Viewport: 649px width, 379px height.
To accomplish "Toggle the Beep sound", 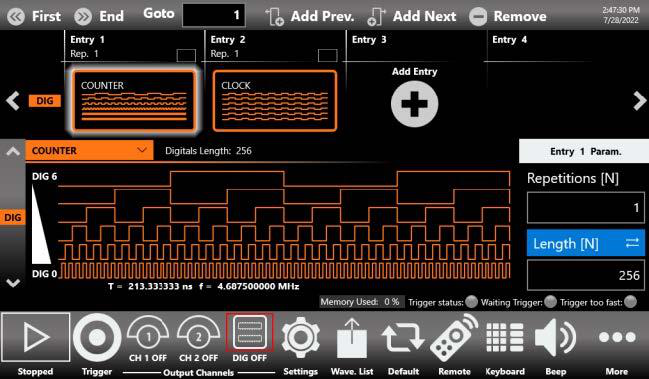I will point(555,338).
